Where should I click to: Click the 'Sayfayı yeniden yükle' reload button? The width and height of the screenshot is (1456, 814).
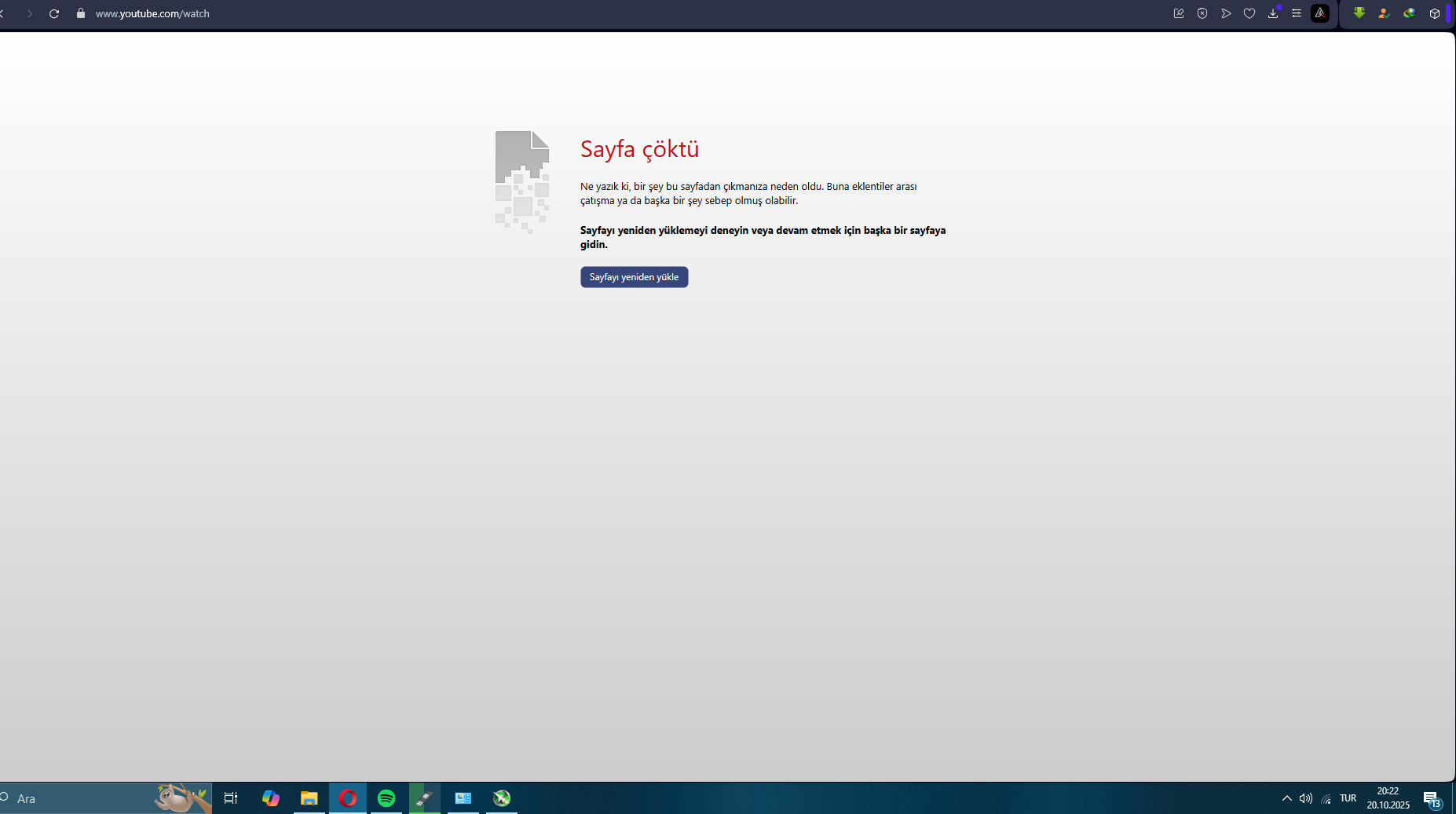634,277
